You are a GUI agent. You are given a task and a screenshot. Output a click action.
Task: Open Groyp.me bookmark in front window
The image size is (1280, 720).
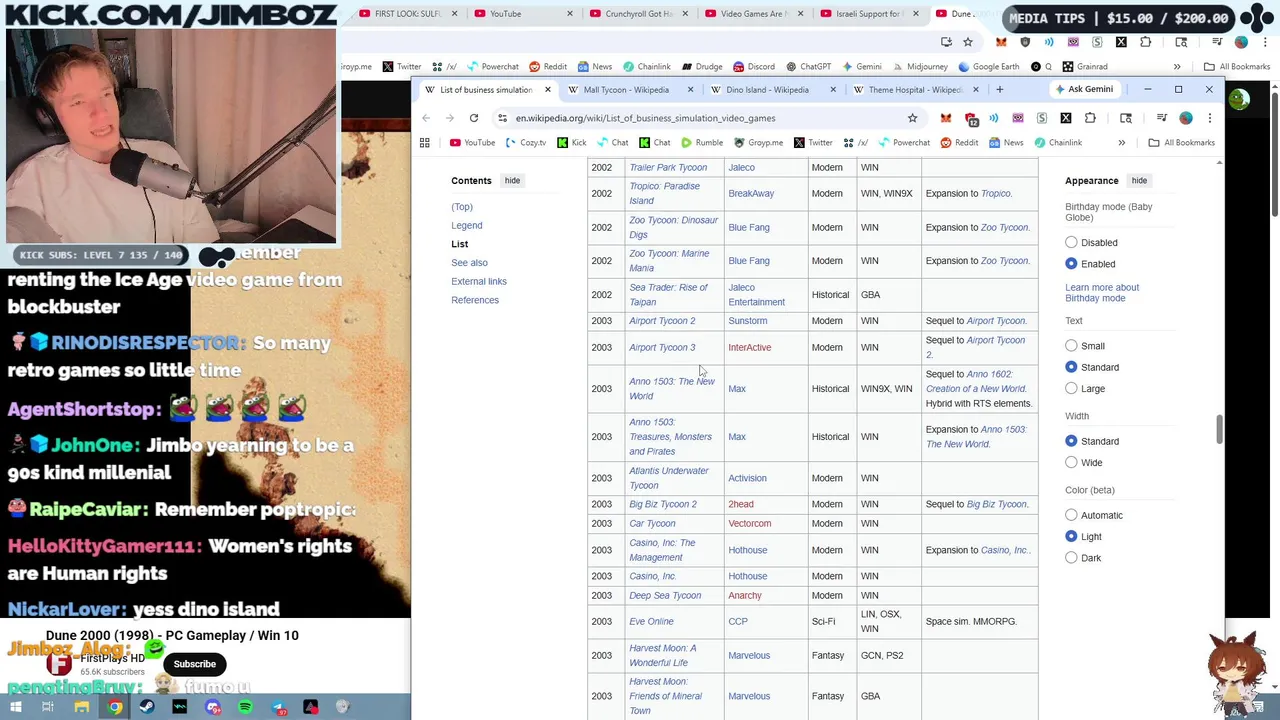coord(758,143)
